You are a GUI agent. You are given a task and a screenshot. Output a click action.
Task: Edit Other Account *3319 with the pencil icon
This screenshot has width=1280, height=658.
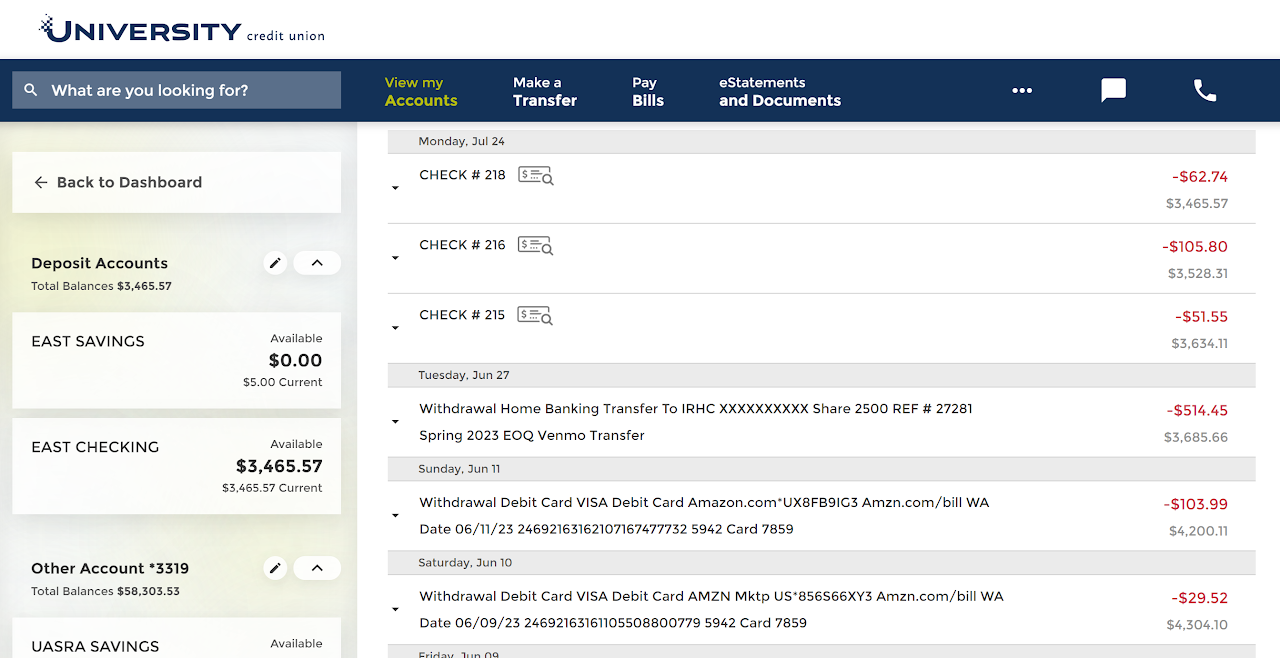[275, 567]
